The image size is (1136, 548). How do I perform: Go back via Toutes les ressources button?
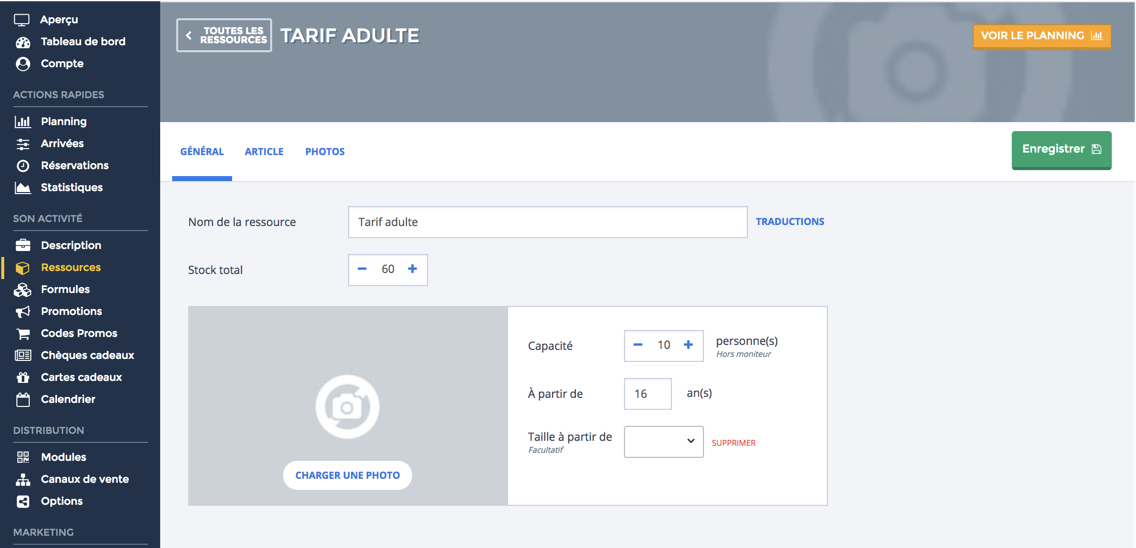(x=225, y=36)
